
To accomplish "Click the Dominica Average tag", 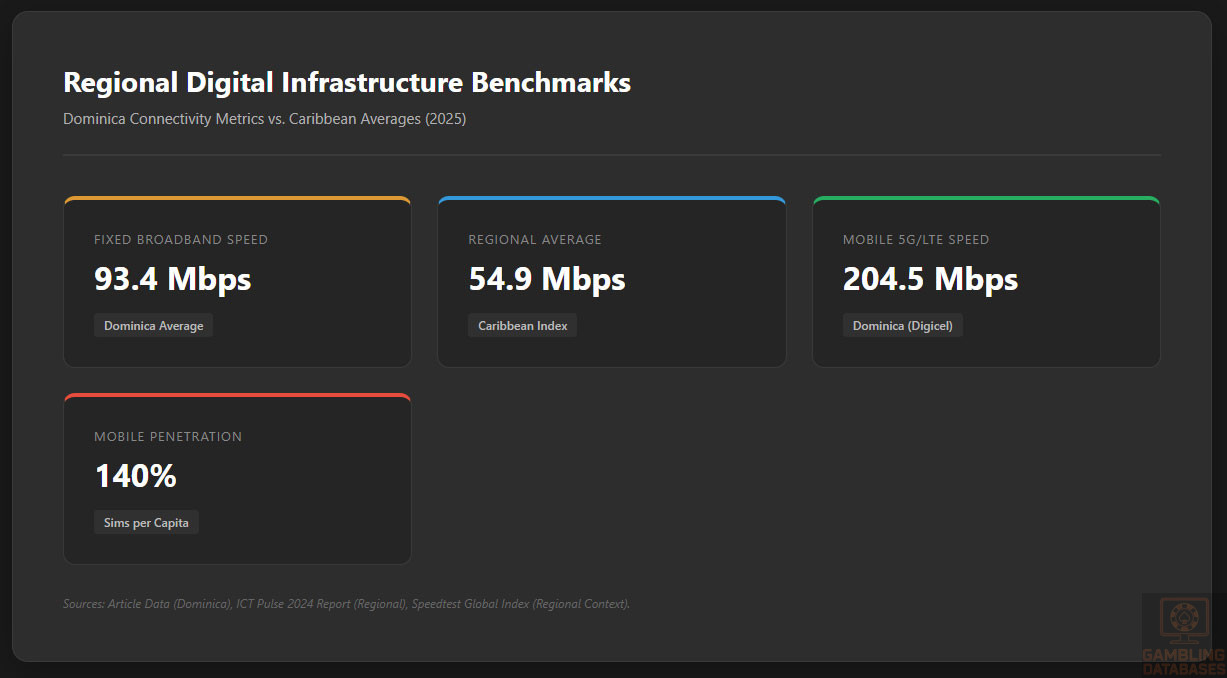I will 153,326.
